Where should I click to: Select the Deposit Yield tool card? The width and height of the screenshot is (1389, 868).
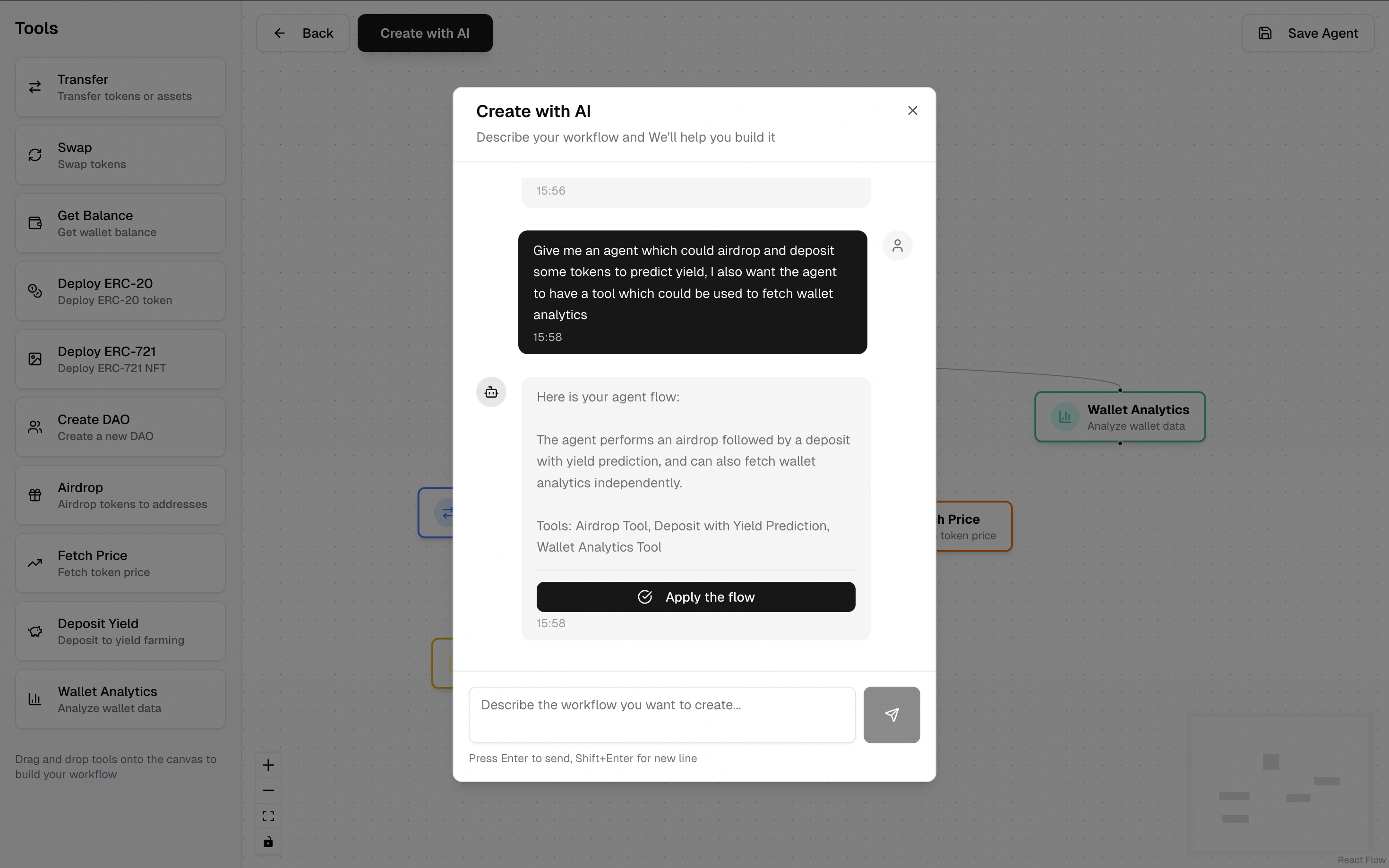click(x=120, y=631)
